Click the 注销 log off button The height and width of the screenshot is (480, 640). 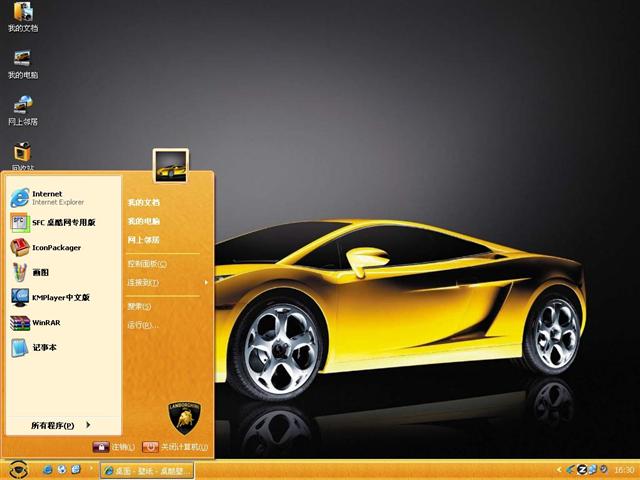pos(113,447)
